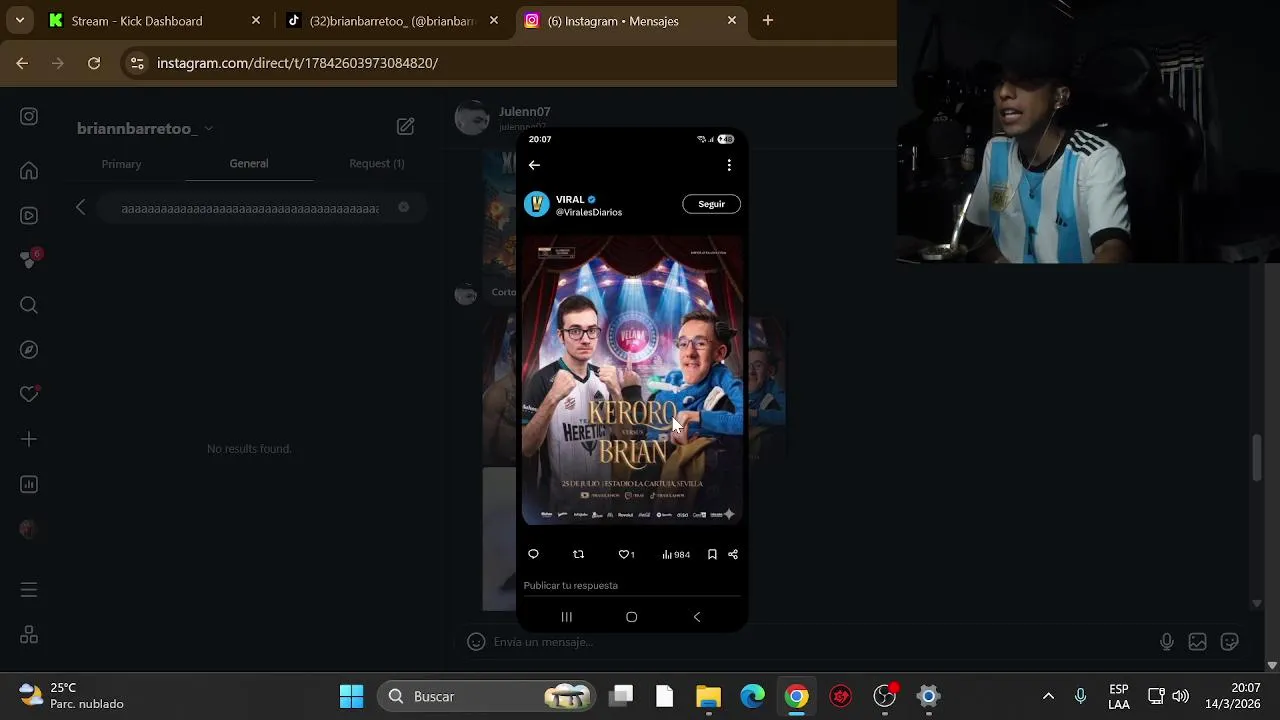Viewport: 1280px width, 720px height.
Task: Open profile avatar in Instagram sidebar
Action: coord(29,529)
